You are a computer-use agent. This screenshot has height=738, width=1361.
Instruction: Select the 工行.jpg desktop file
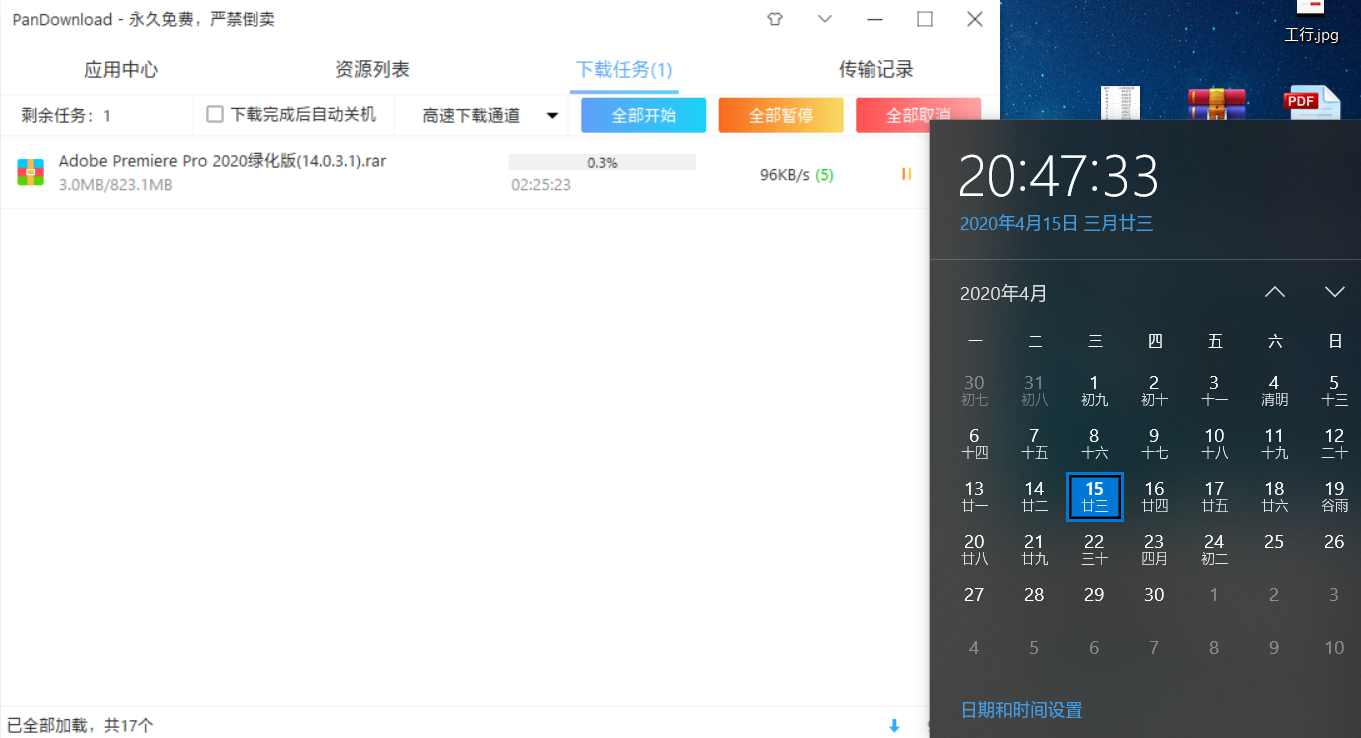(x=1311, y=23)
